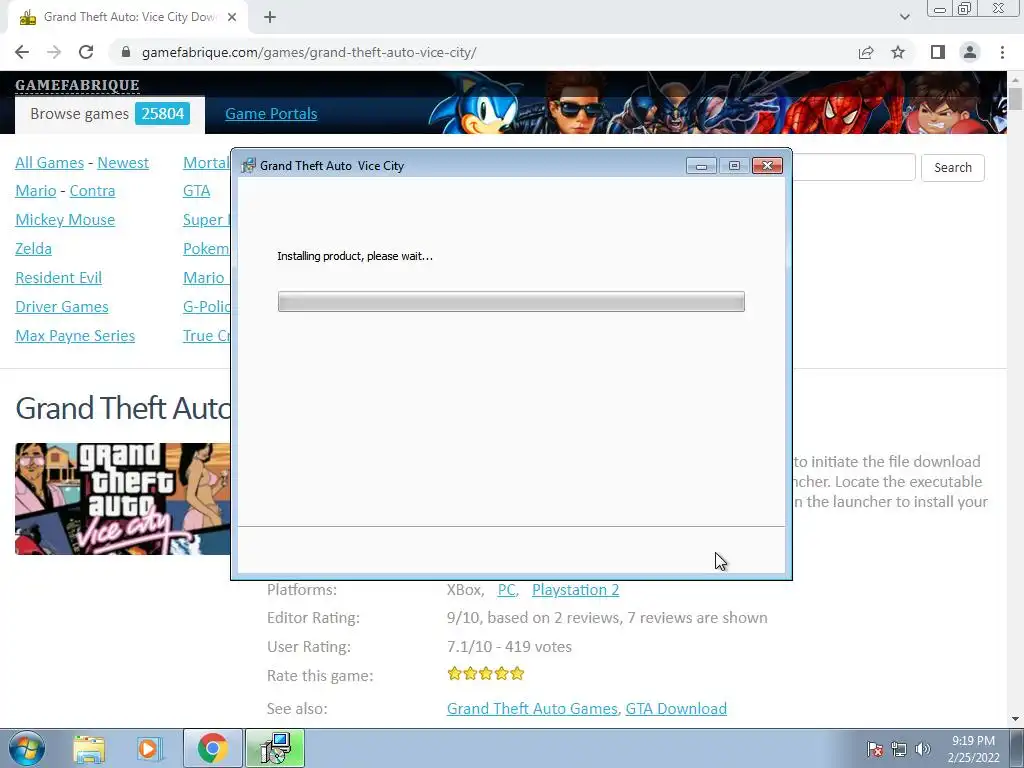Open the Driver Games link
This screenshot has height=768, width=1024.
(62, 306)
